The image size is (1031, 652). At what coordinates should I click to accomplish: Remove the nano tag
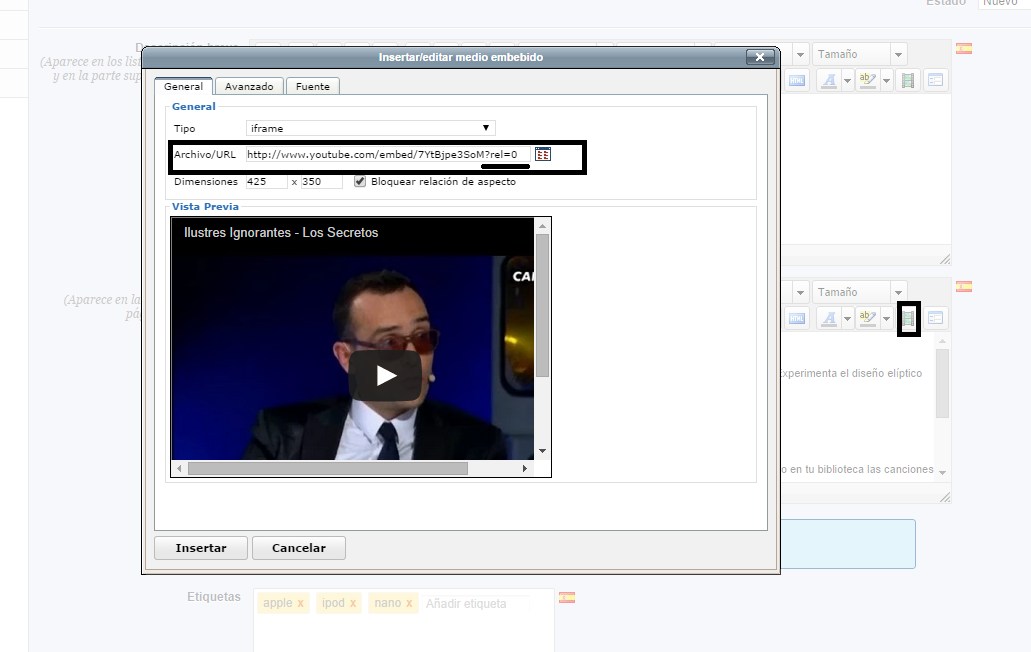tap(408, 603)
